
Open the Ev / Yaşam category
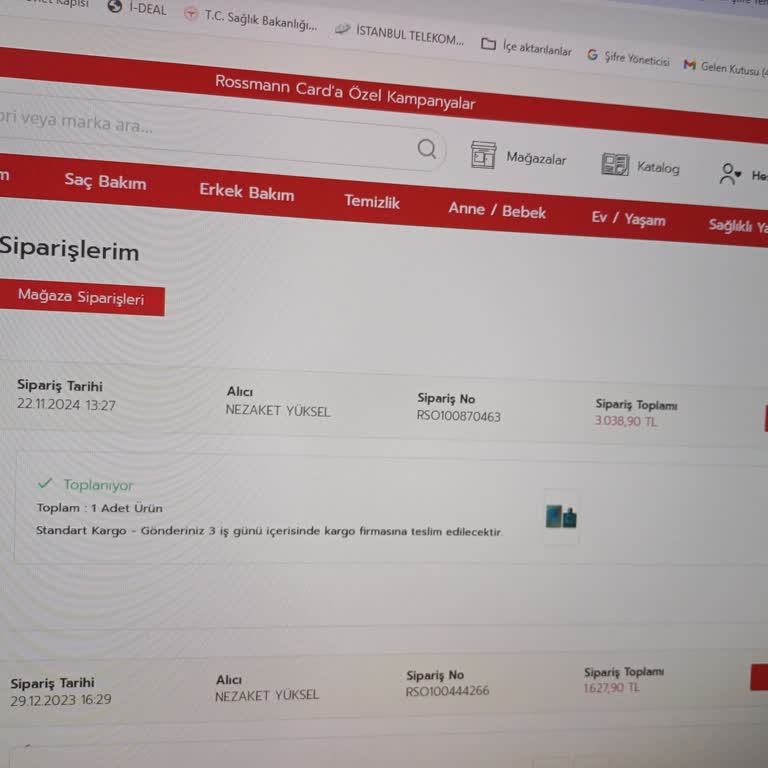628,218
